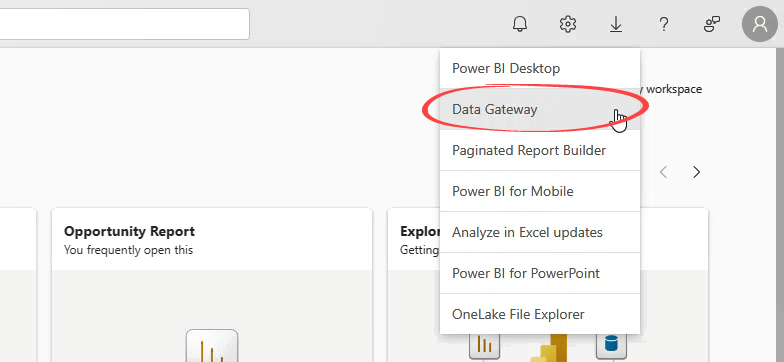Open the user account avatar

(x=760, y=24)
